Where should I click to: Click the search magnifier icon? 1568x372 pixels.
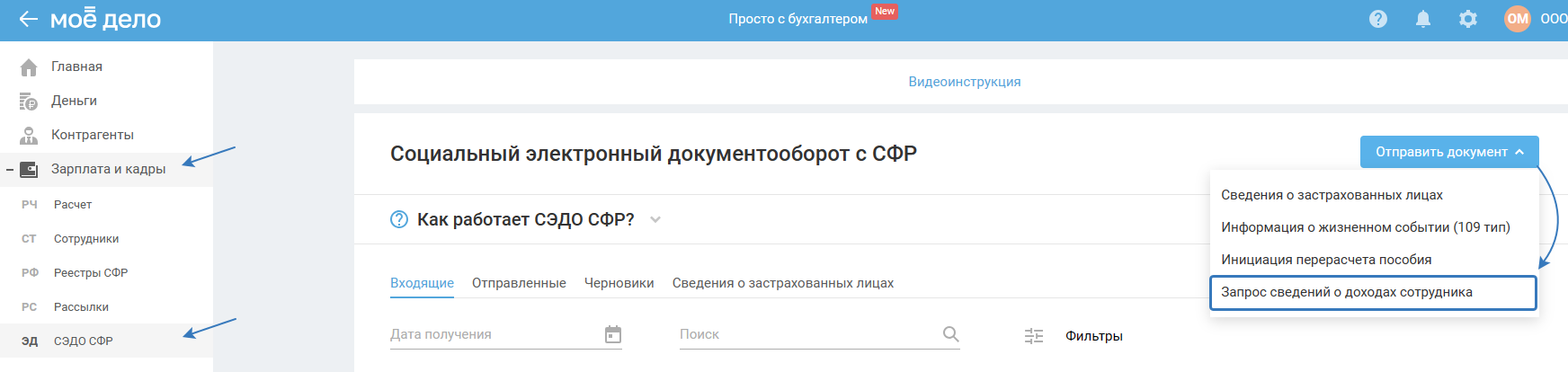pyautogui.click(x=950, y=334)
